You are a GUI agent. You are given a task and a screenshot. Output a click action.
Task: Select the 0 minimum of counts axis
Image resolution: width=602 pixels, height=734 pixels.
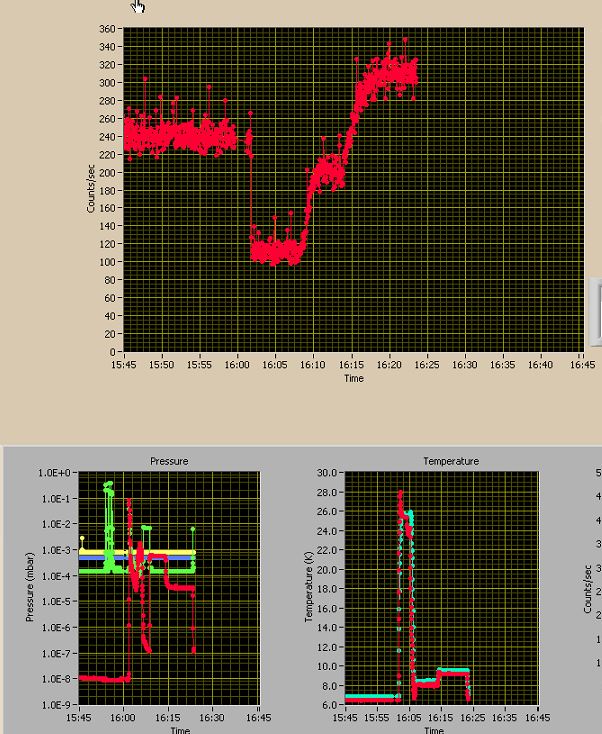[112, 352]
